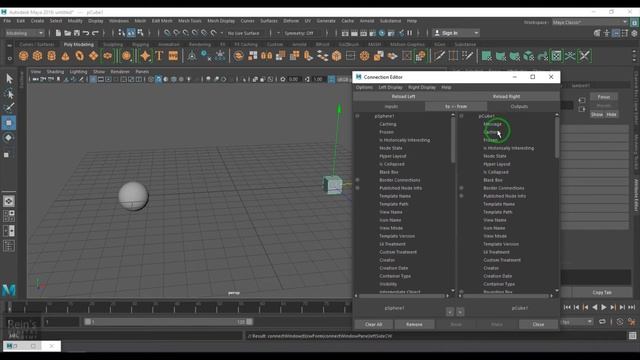This screenshot has height=360, width=640.
Task: Open the Mesh Tools main menu
Action: pyautogui.click(x=190, y=21)
